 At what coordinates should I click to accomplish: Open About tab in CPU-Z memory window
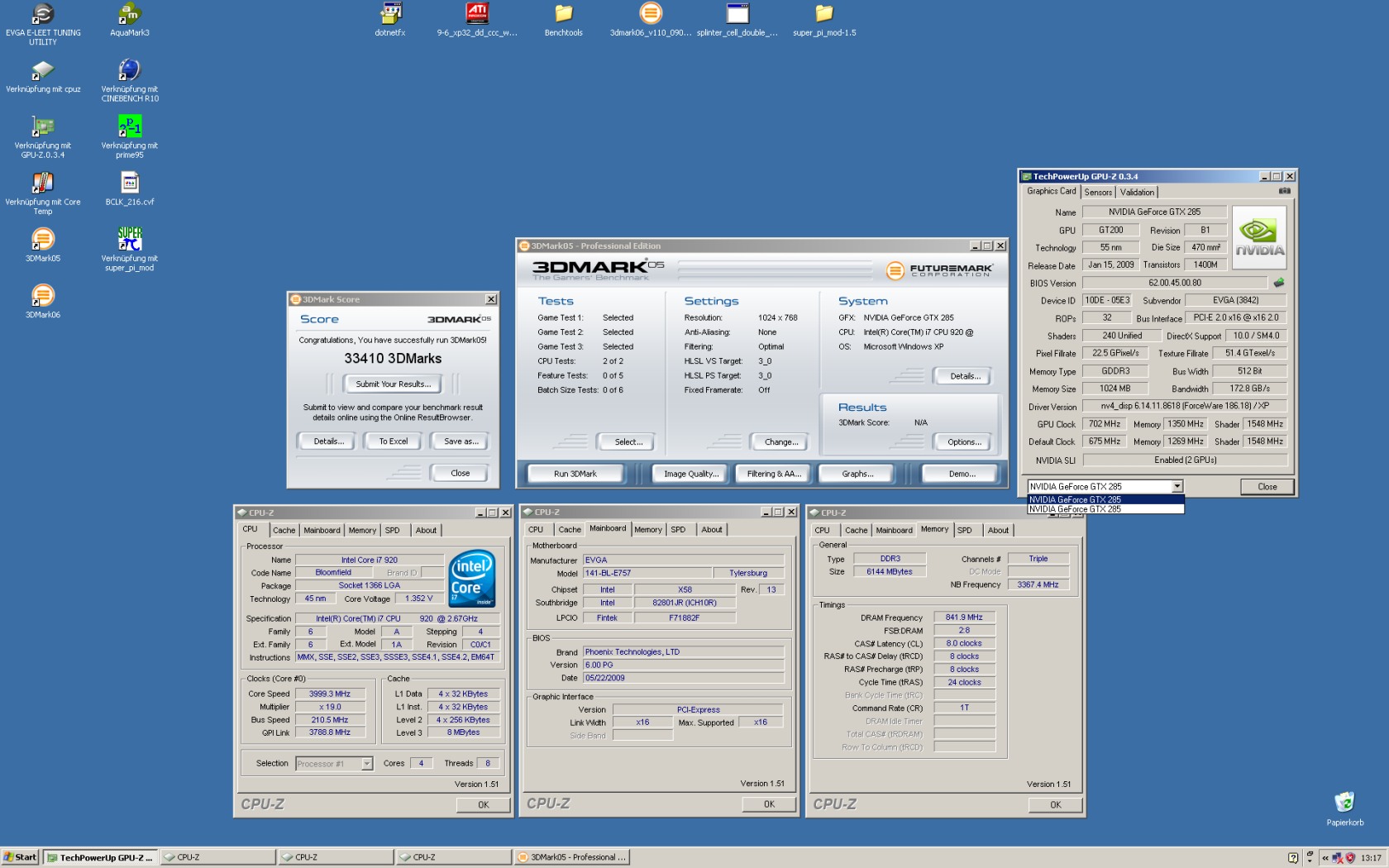point(998,531)
